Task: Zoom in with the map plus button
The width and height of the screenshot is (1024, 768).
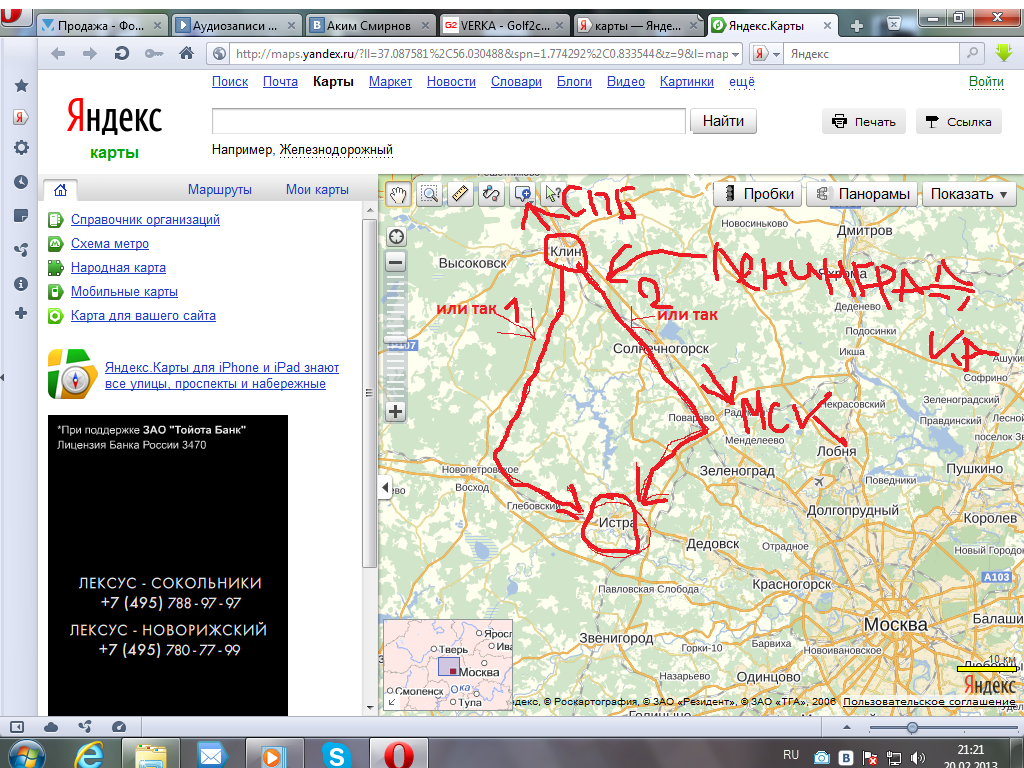Action: click(396, 411)
